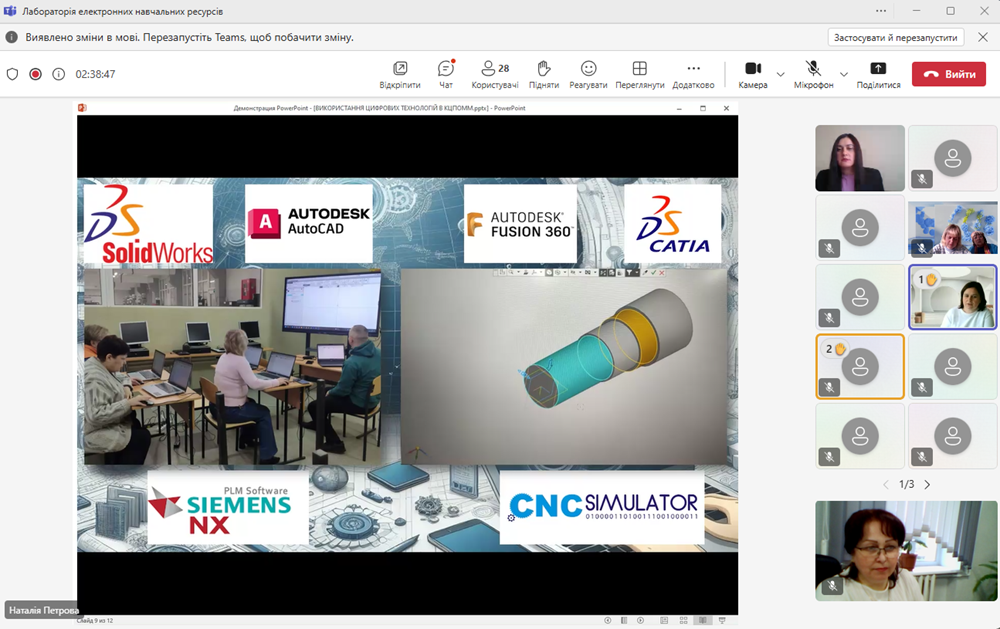The height and width of the screenshot is (629, 1000).
Task: Click Застосувати й перезапустити button
Action: (895, 37)
